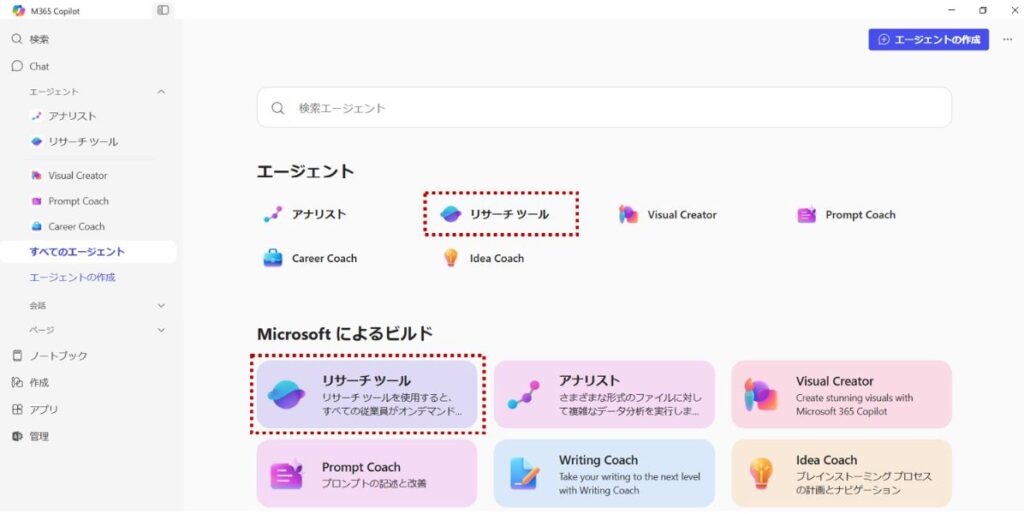Click the Writing Coach card icon
The height and width of the screenshot is (514, 1024).
(x=525, y=474)
